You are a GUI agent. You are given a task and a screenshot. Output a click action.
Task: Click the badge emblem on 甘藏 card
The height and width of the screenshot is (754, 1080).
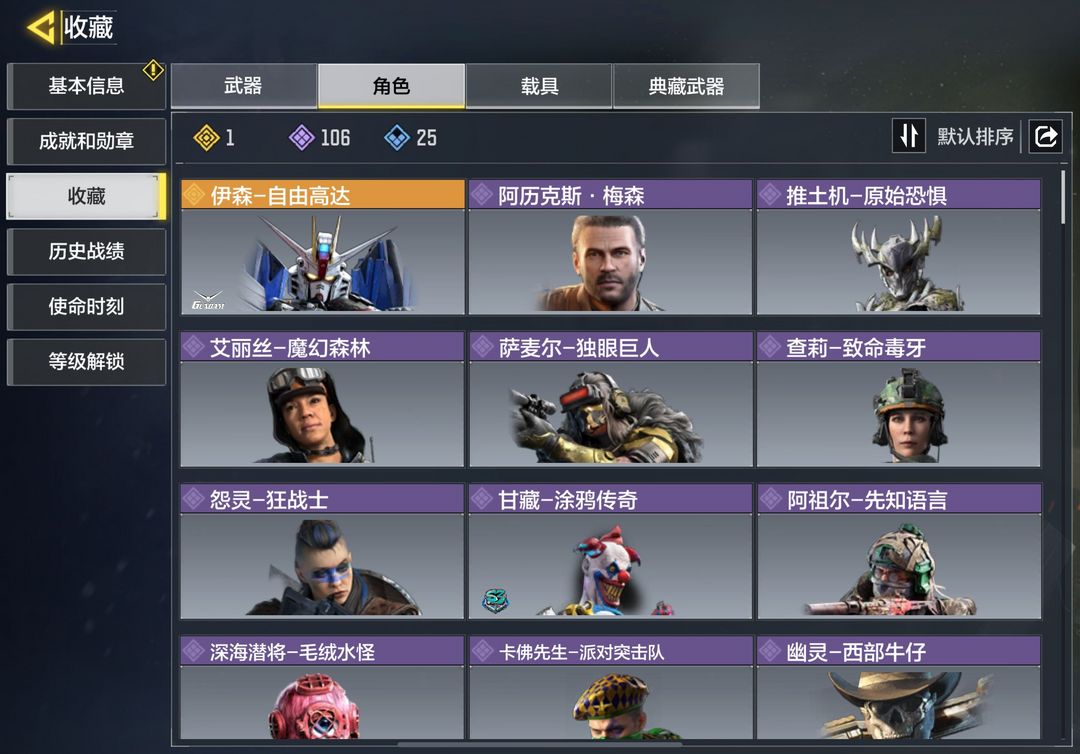(x=495, y=600)
